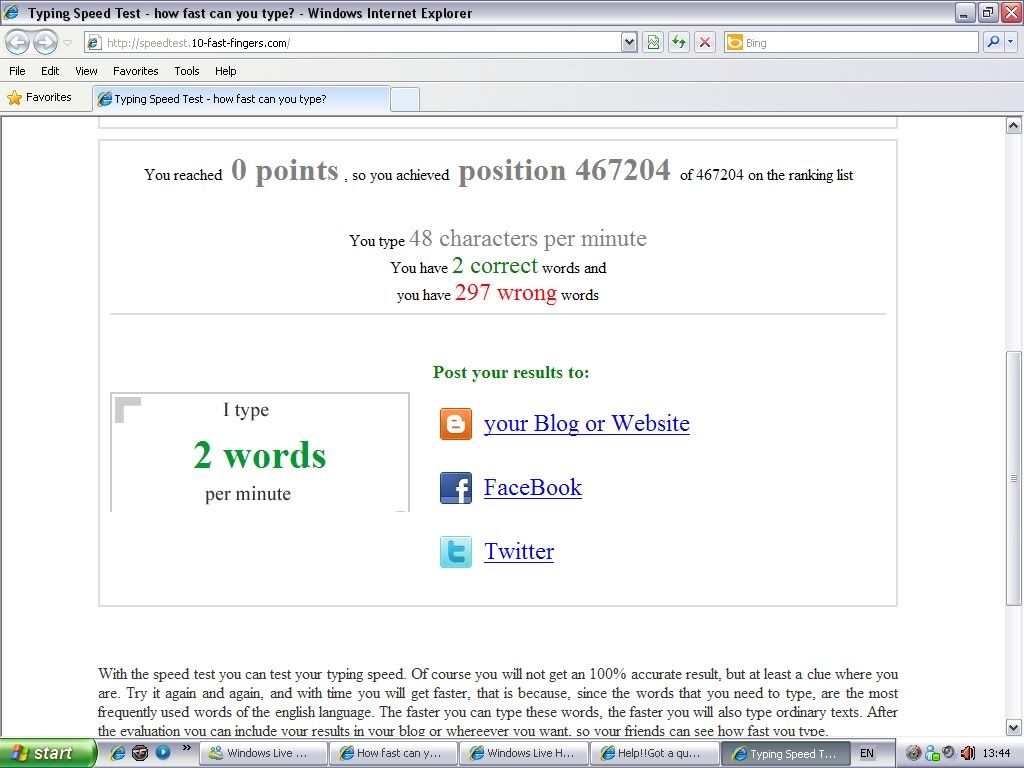Image resolution: width=1024 pixels, height=768 pixels.
Task: Click the Windows start button
Action: click(44, 753)
